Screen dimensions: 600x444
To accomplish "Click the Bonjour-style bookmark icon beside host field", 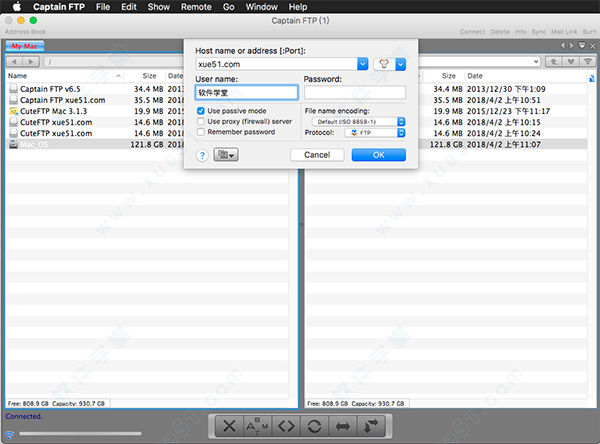I will point(384,64).
